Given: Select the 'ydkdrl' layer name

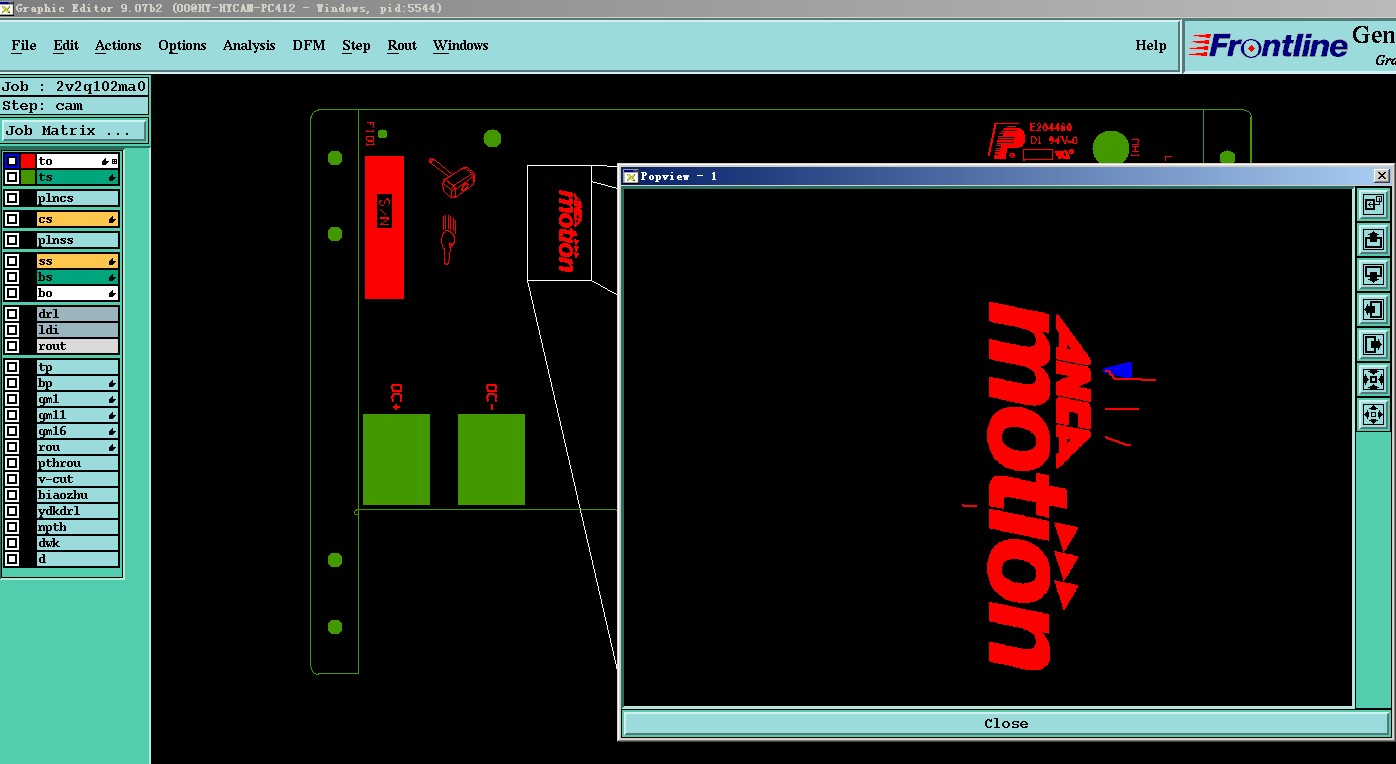Looking at the screenshot, I should coord(78,511).
